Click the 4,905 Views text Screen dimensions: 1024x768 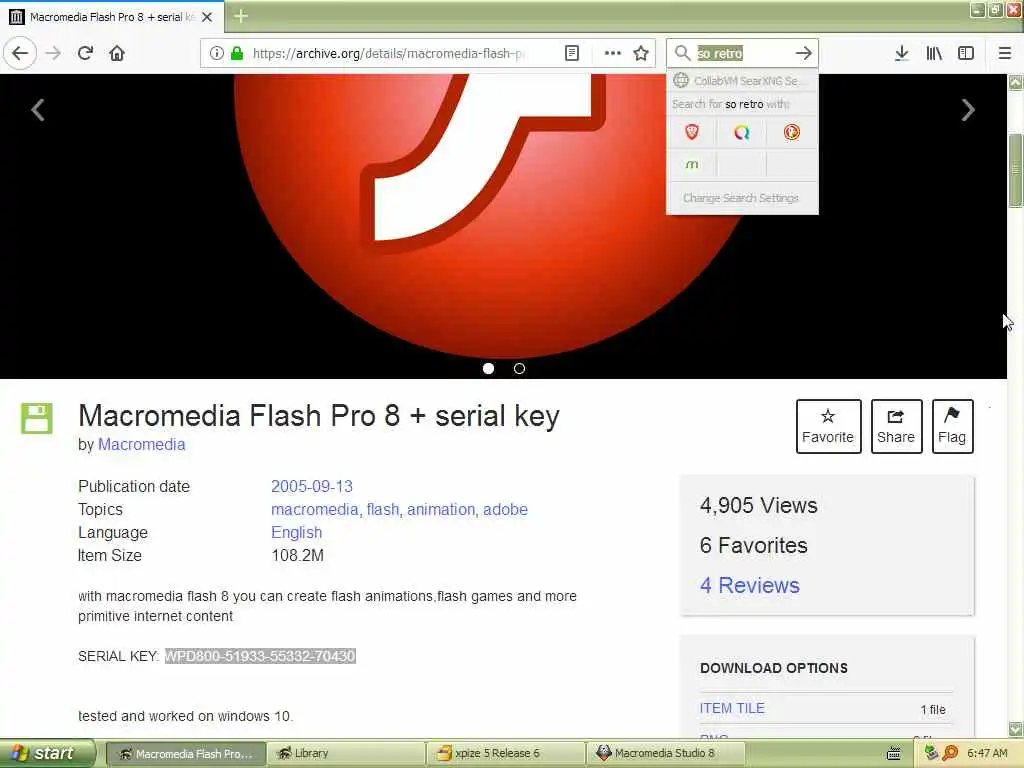point(759,505)
